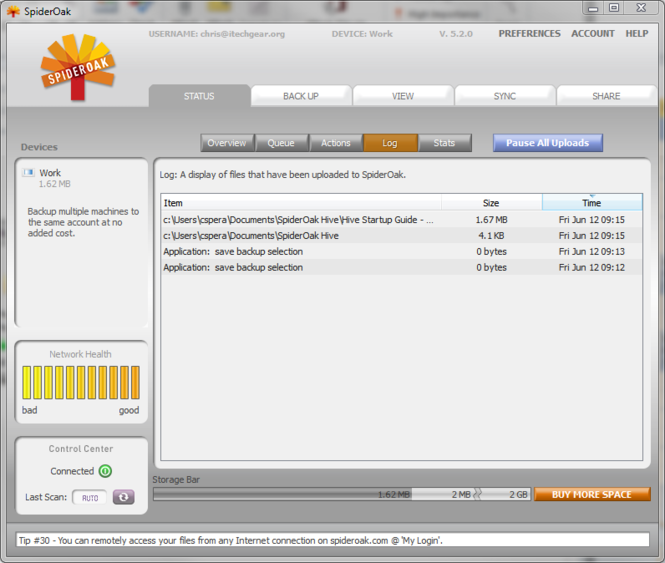The image size is (665, 563).
Task: Select the Hive Startup Guide log row
Action: (x=401, y=219)
